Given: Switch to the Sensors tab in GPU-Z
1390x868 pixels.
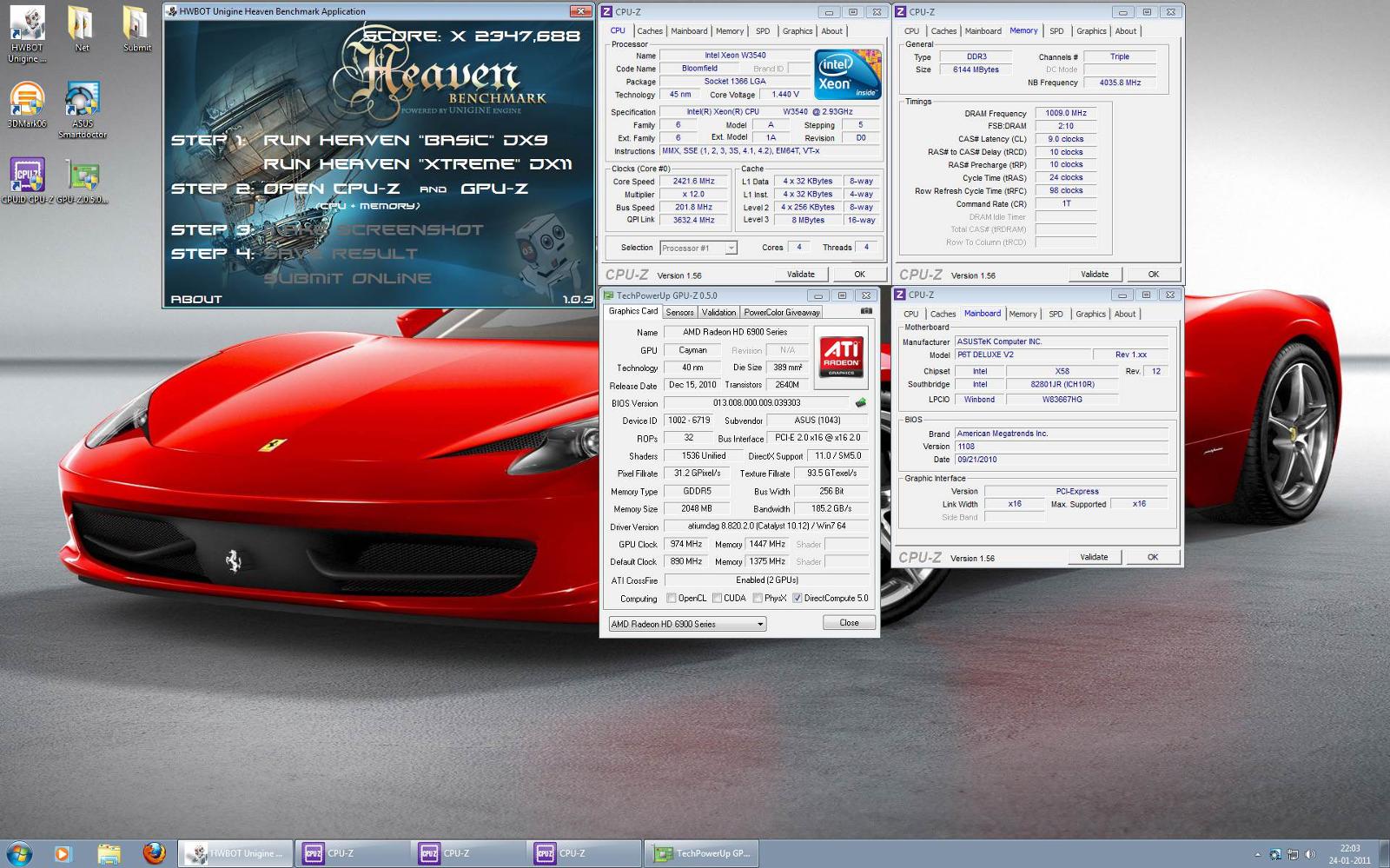Looking at the screenshot, I should 679,312.
